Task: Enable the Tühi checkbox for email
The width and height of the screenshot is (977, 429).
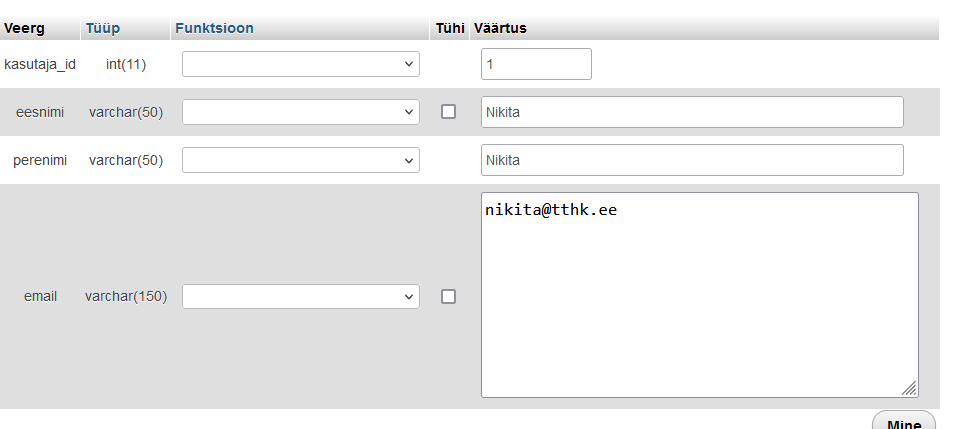Action: pyautogui.click(x=448, y=296)
